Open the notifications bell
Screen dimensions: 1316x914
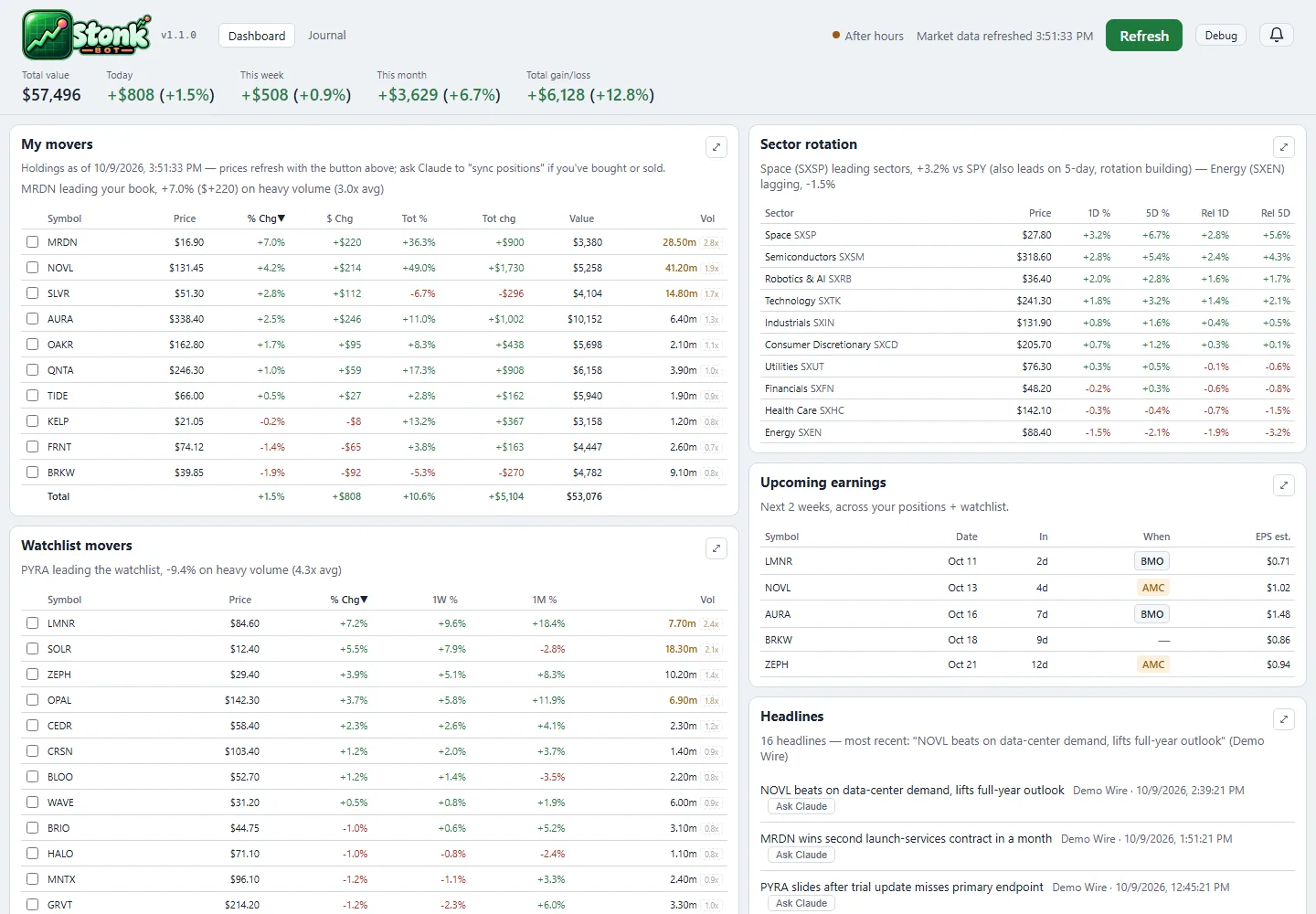[x=1277, y=36]
